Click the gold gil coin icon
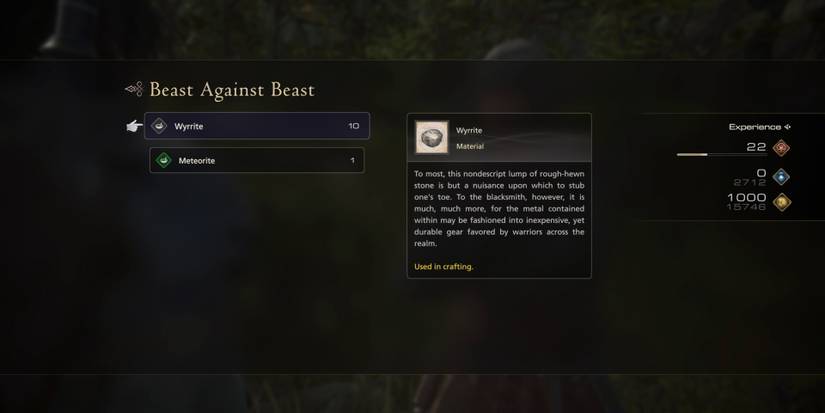This screenshot has height=413, width=825. (x=782, y=202)
